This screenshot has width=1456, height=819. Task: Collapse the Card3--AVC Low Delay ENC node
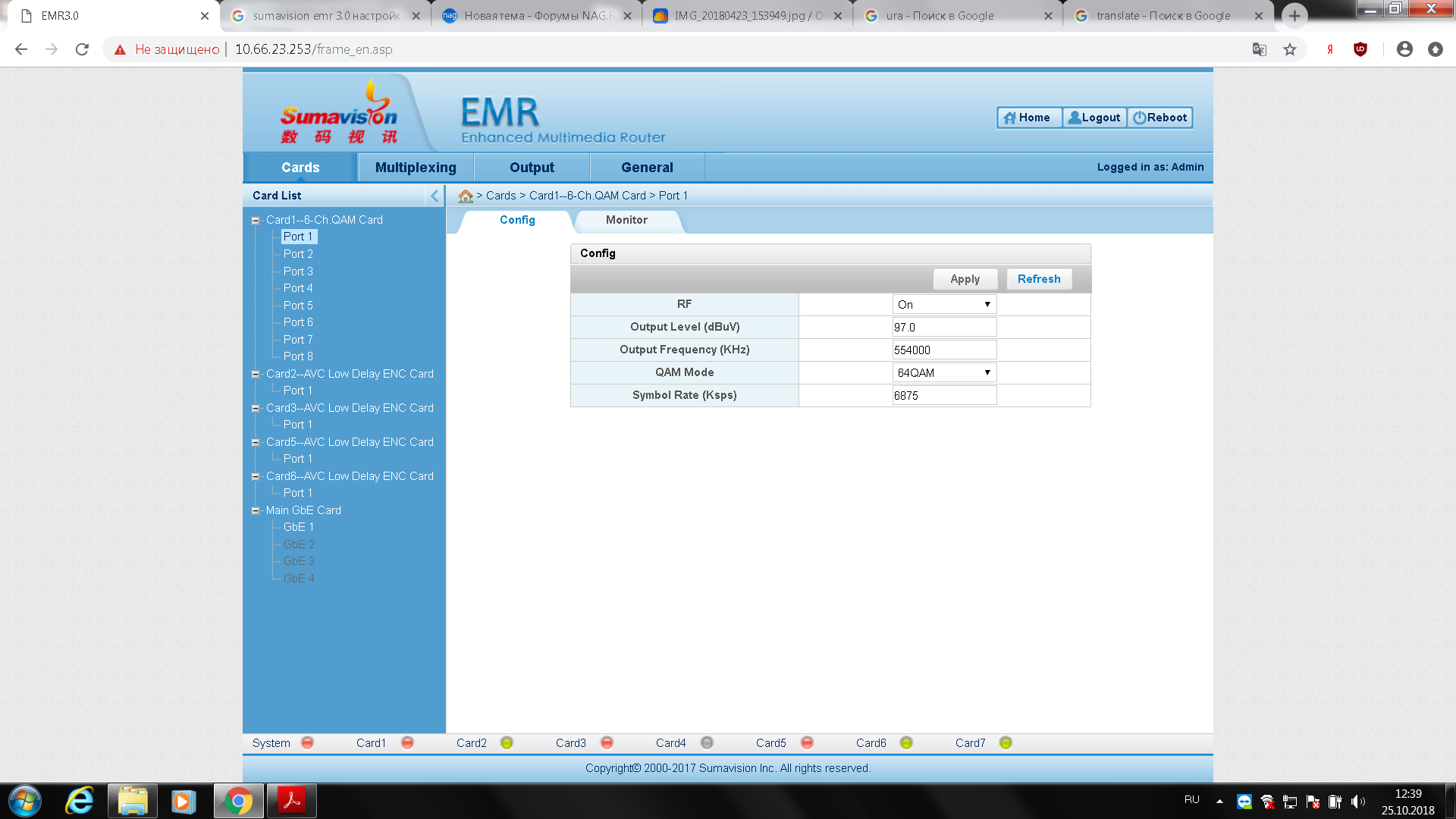point(256,409)
